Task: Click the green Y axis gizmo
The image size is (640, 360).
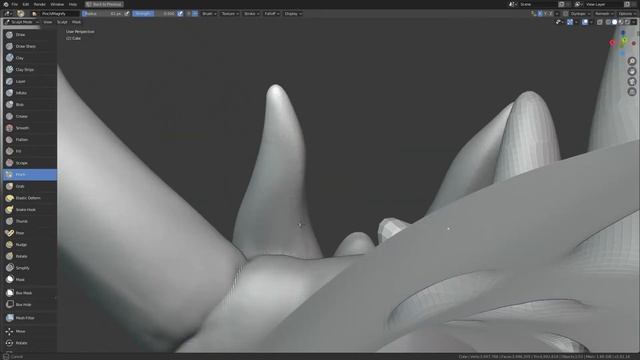Action: click(x=625, y=40)
